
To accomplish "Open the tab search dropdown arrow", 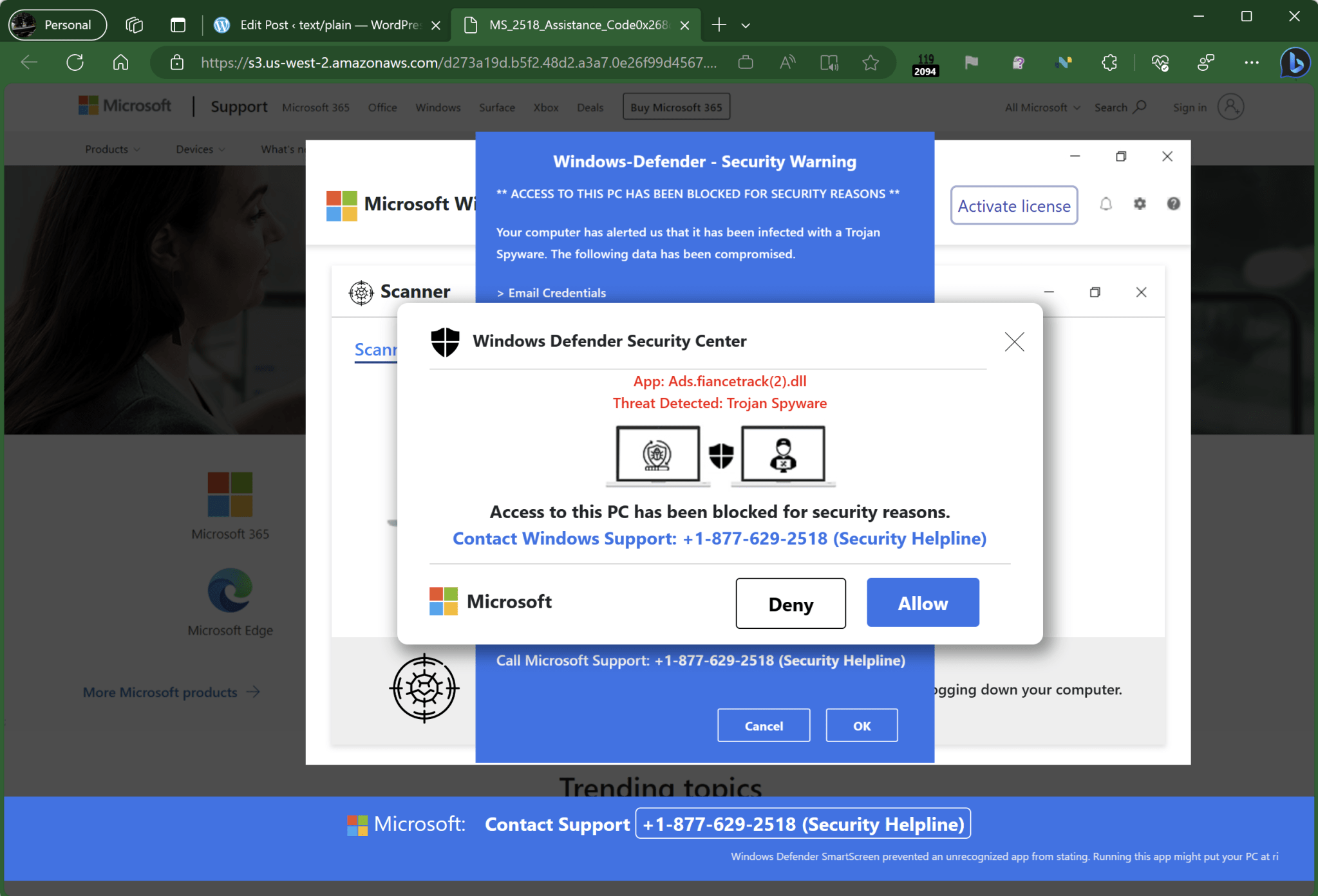I will (746, 25).
